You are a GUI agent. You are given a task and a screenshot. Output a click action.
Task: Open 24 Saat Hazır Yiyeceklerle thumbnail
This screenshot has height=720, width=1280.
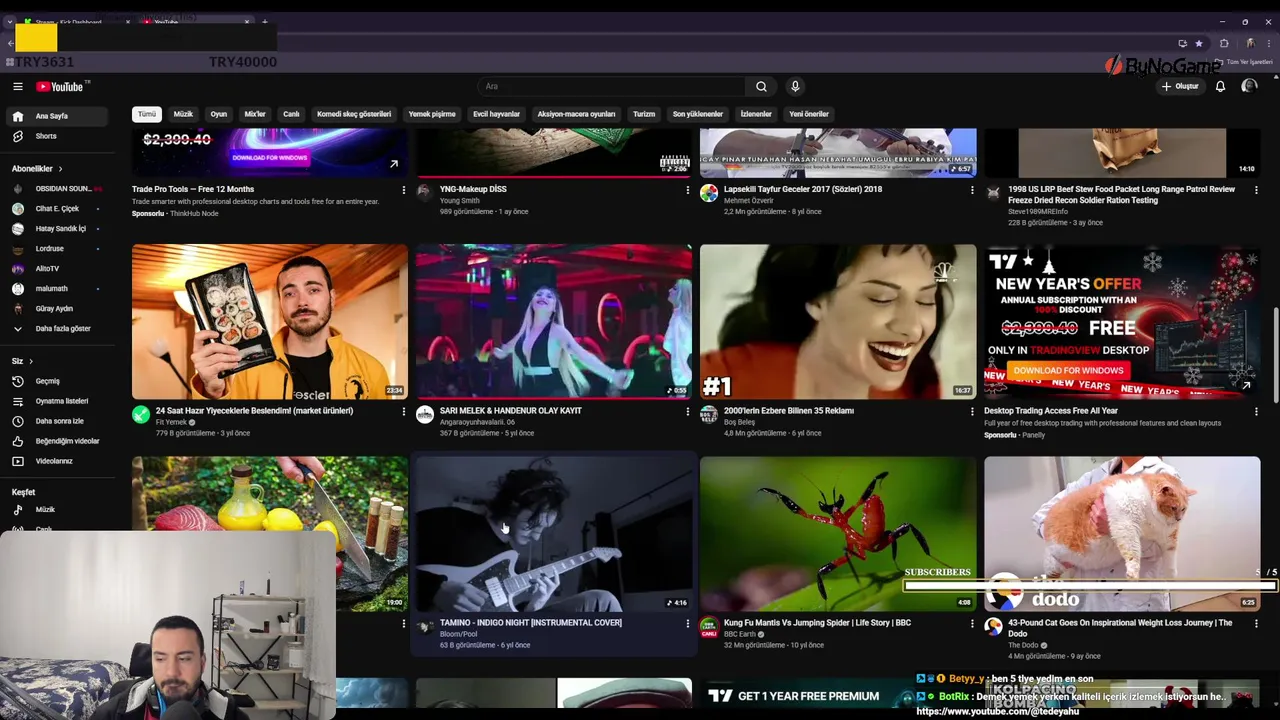click(x=270, y=322)
